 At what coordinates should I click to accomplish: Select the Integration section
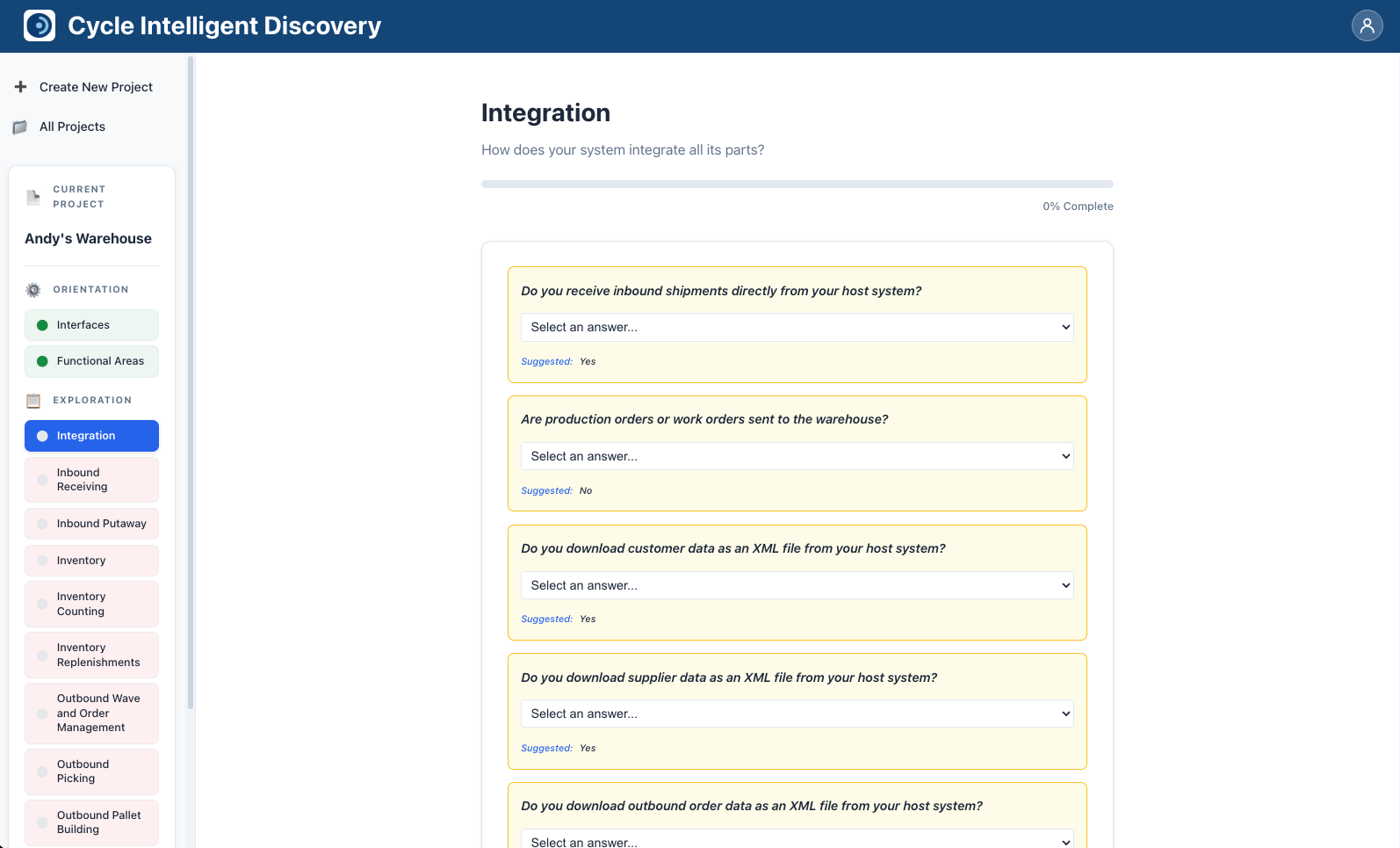[91, 436]
